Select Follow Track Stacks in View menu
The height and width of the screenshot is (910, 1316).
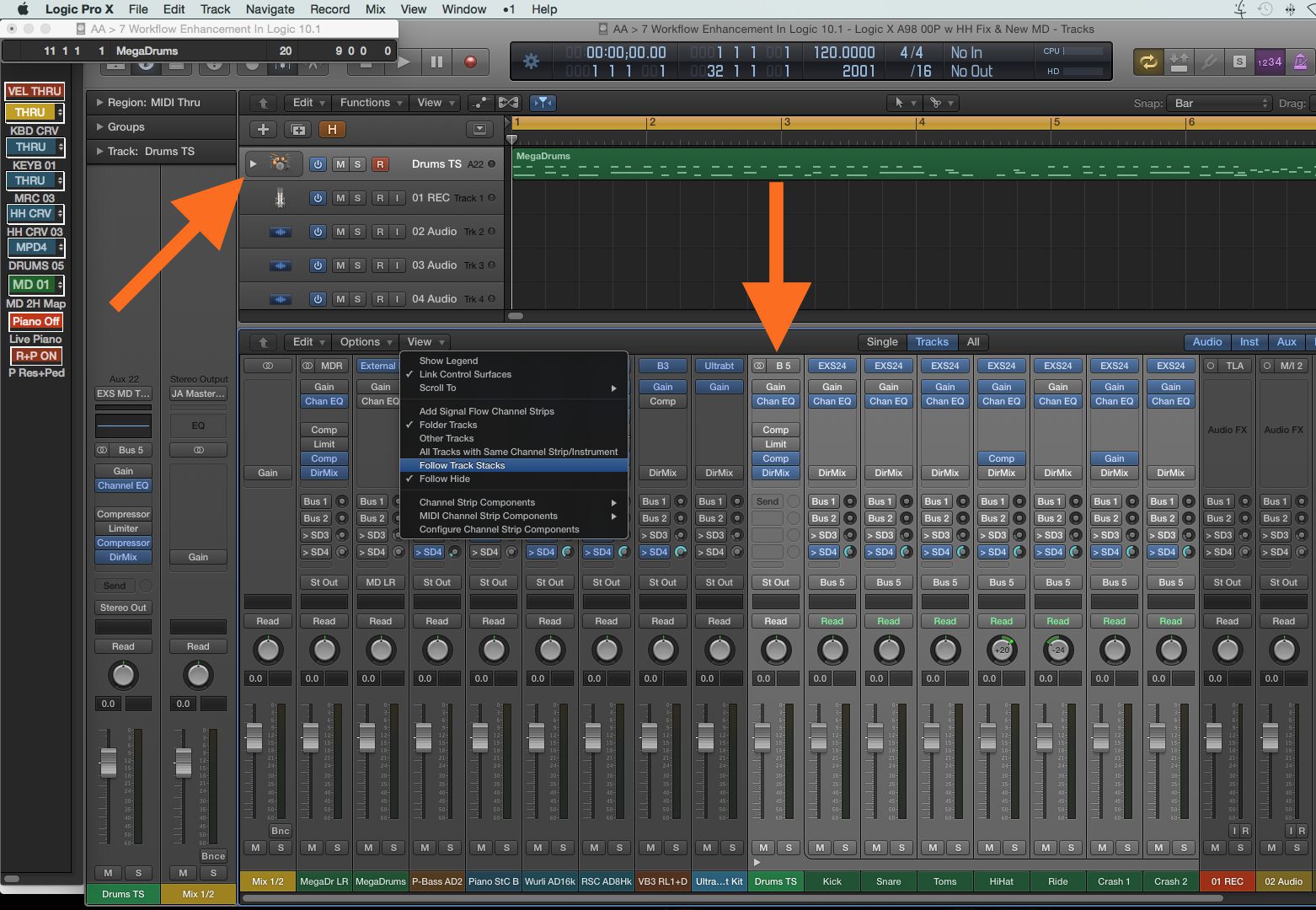514,465
